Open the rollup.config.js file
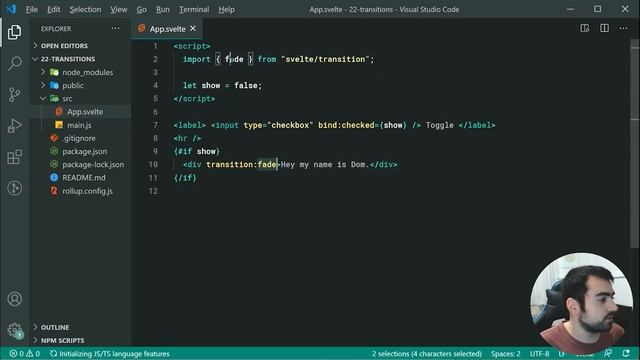640x360 pixels. click(87, 191)
